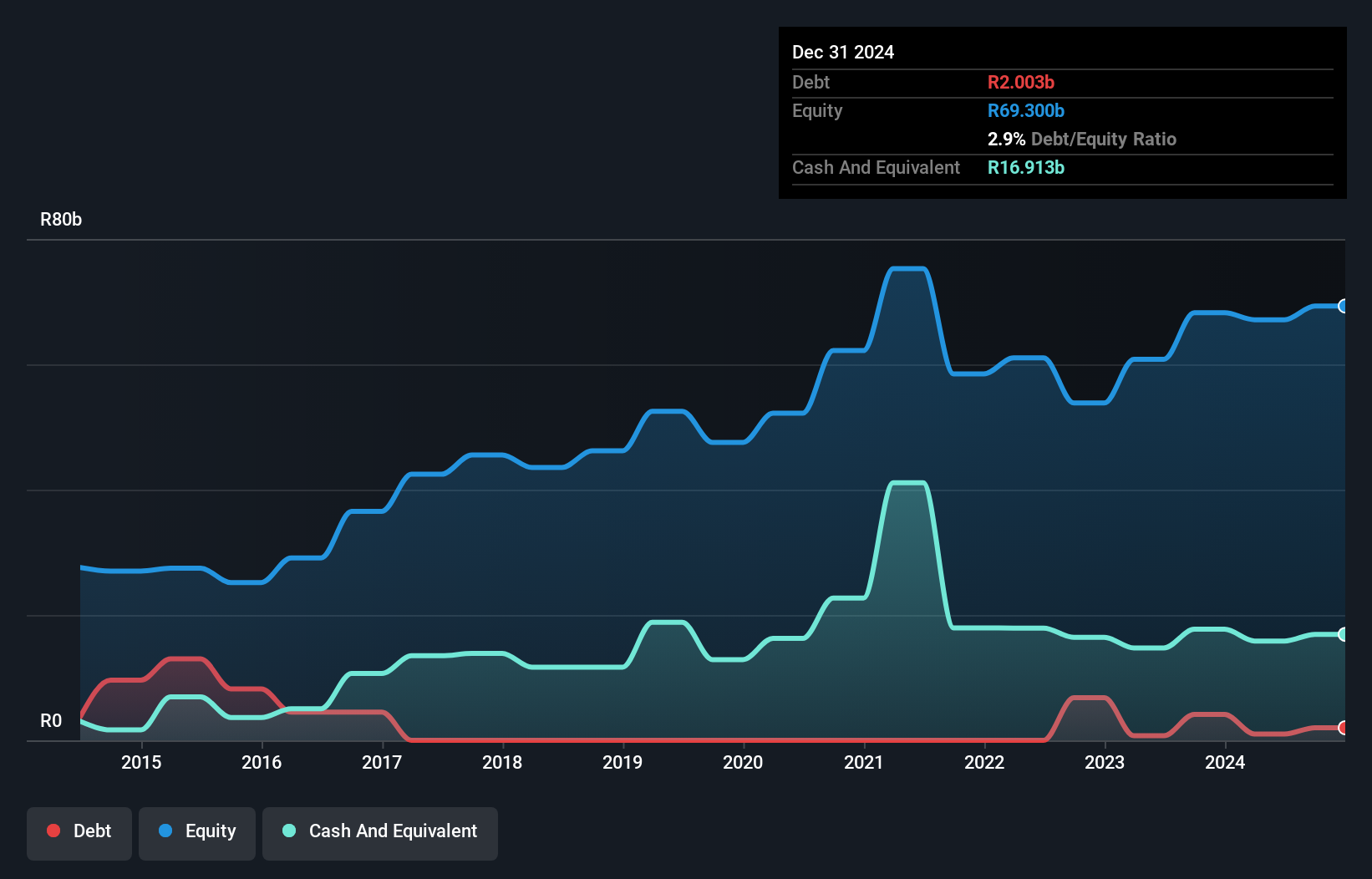Click the 2021 x-axis label
The width and height of the screenshot is (1372, 879).
pyautogui.click(x=863, y=762)
